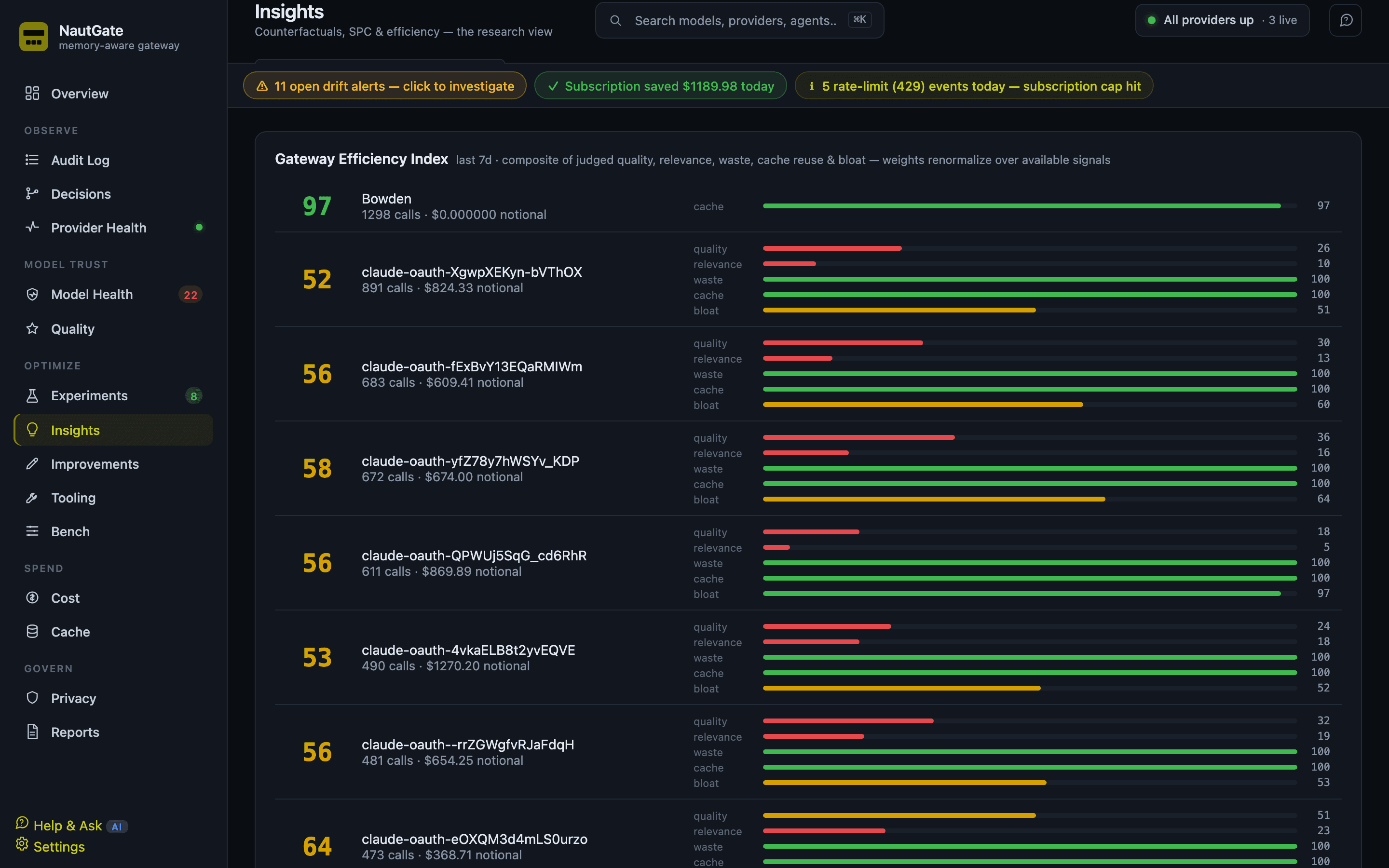Open Experiments flask icon
Image resolution: width=1389 pixels, height=868 pixels.
tap(32, 395)
